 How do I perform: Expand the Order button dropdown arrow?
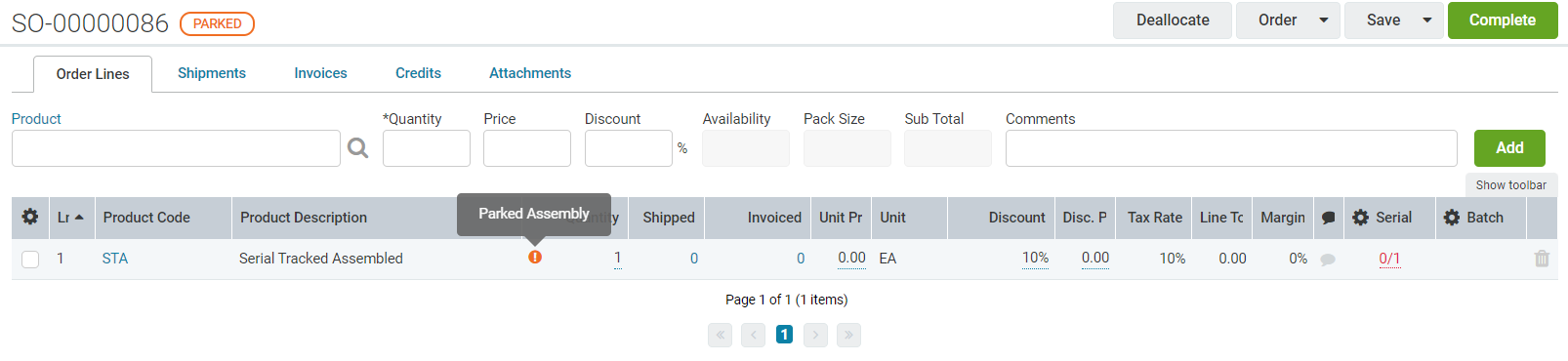pos(1324,20)
